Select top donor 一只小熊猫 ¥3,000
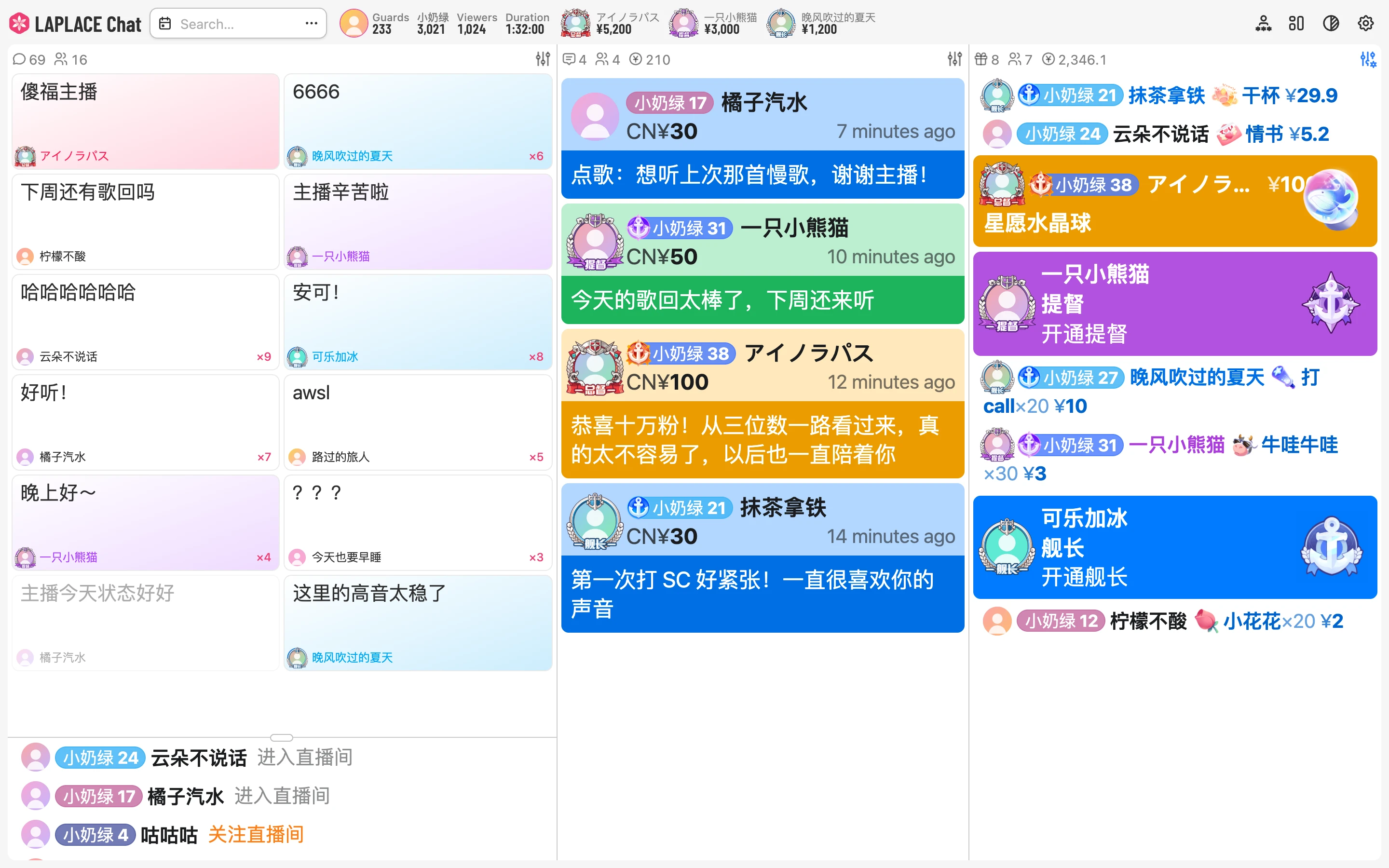The height and width of the screenshot is (868, 1389). (x=713, y=24)
